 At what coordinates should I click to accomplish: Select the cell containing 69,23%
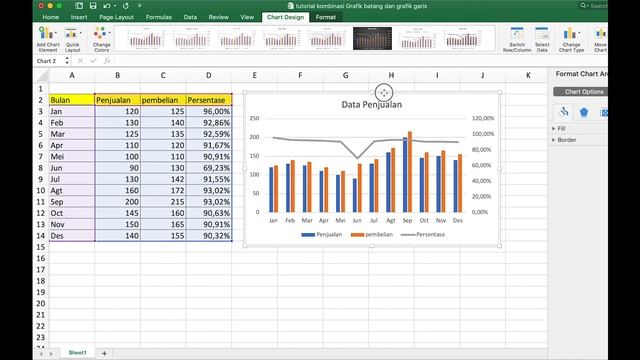coord(209,168)
